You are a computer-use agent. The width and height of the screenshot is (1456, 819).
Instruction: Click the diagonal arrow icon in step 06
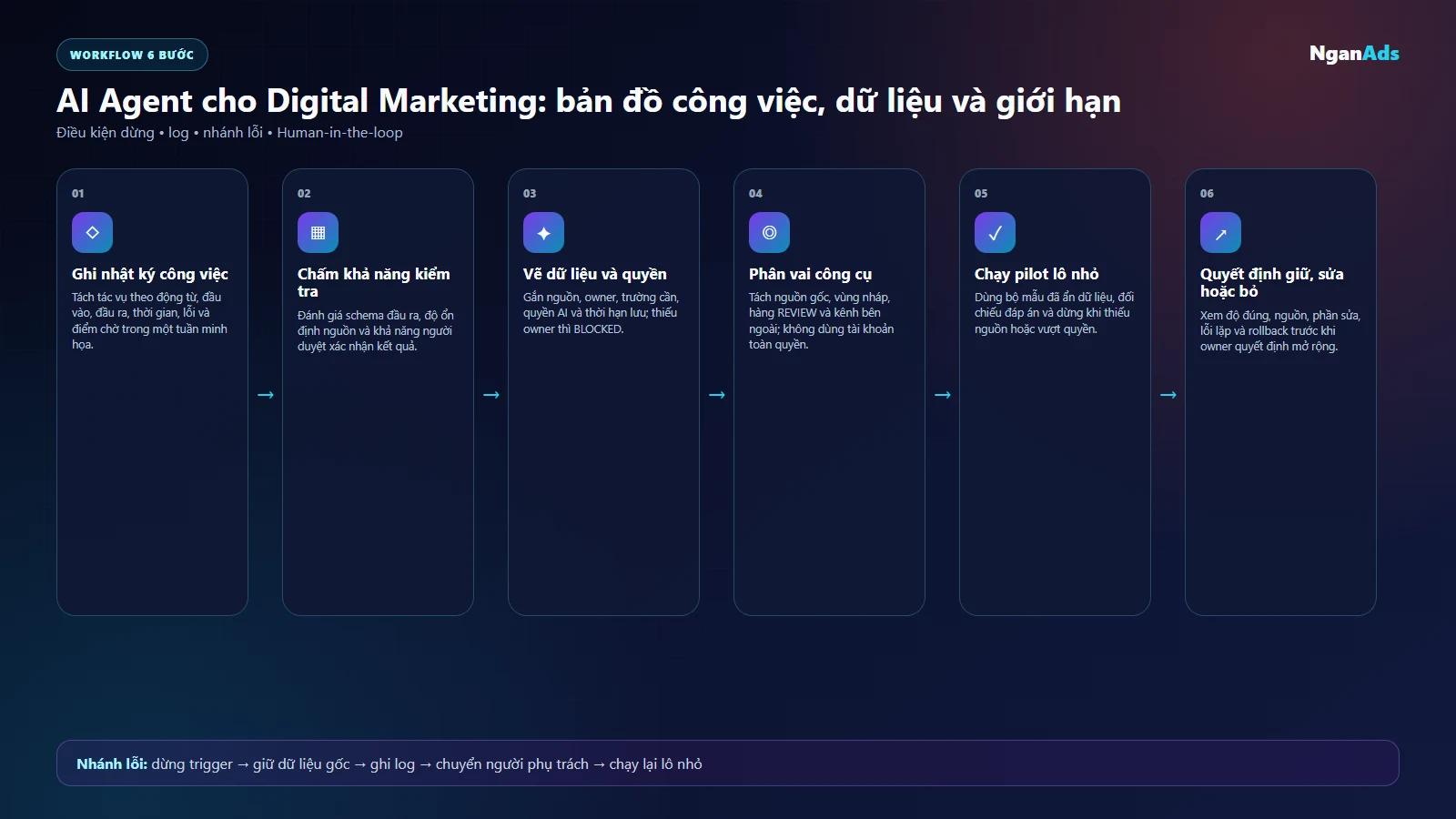pyautogui.click(x=1220, y=233)
